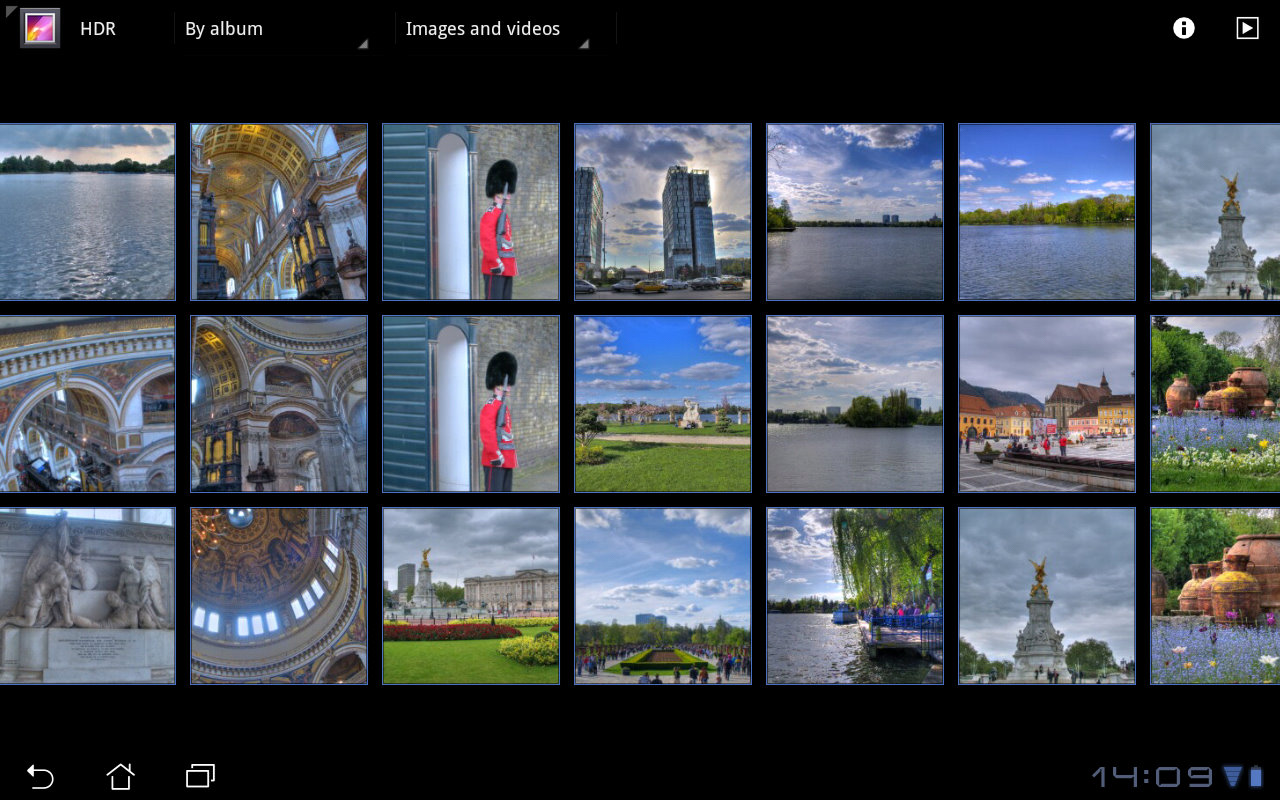
Task: Open the golden cathedral ceiling photo in top row
Action: pyautogui.click(x=279, y=212)
